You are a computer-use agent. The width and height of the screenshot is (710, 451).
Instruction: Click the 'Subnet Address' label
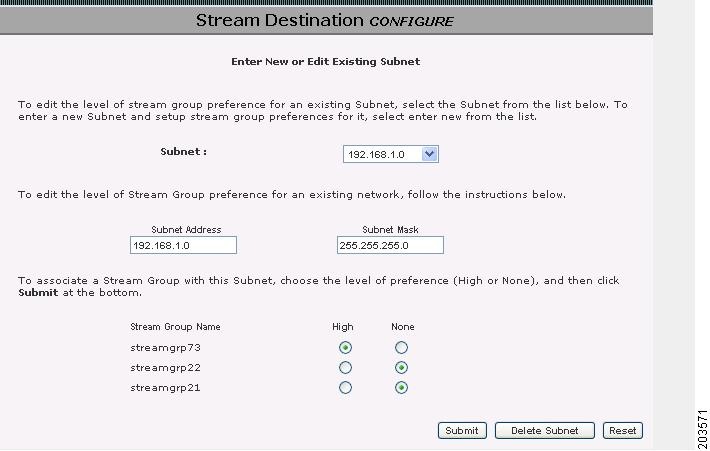[x=186, y=230]
